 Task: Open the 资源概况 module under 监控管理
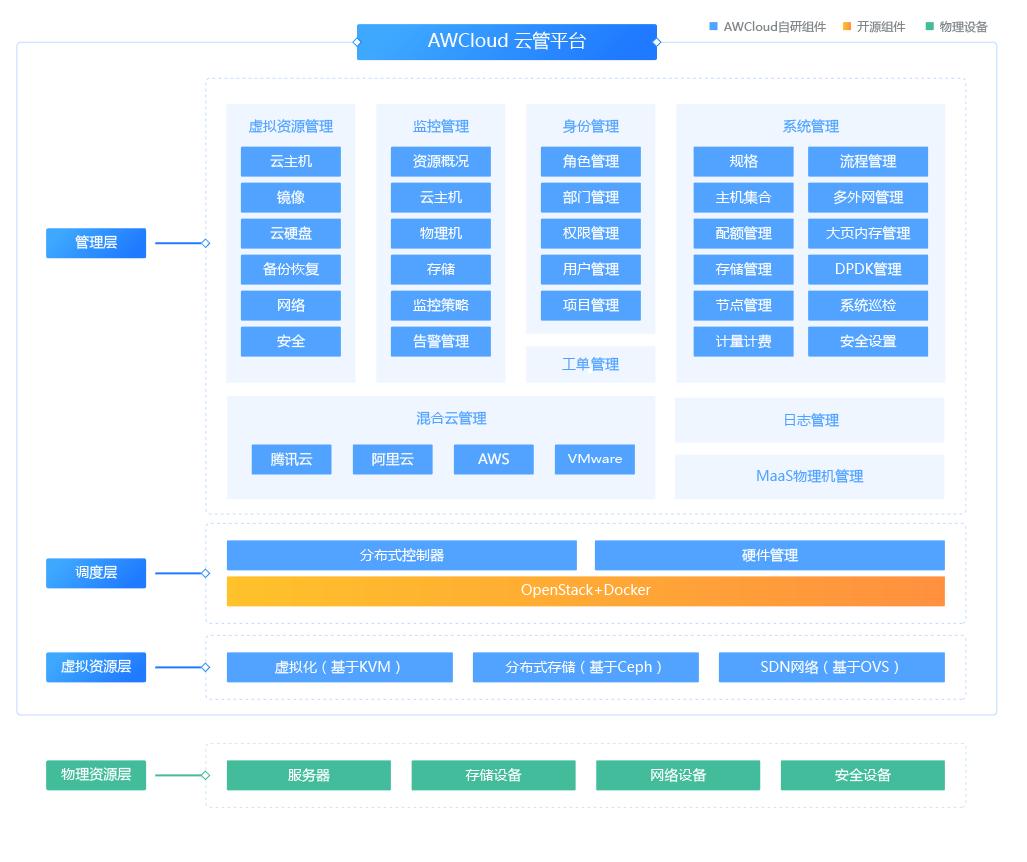(x=440, y=161)
